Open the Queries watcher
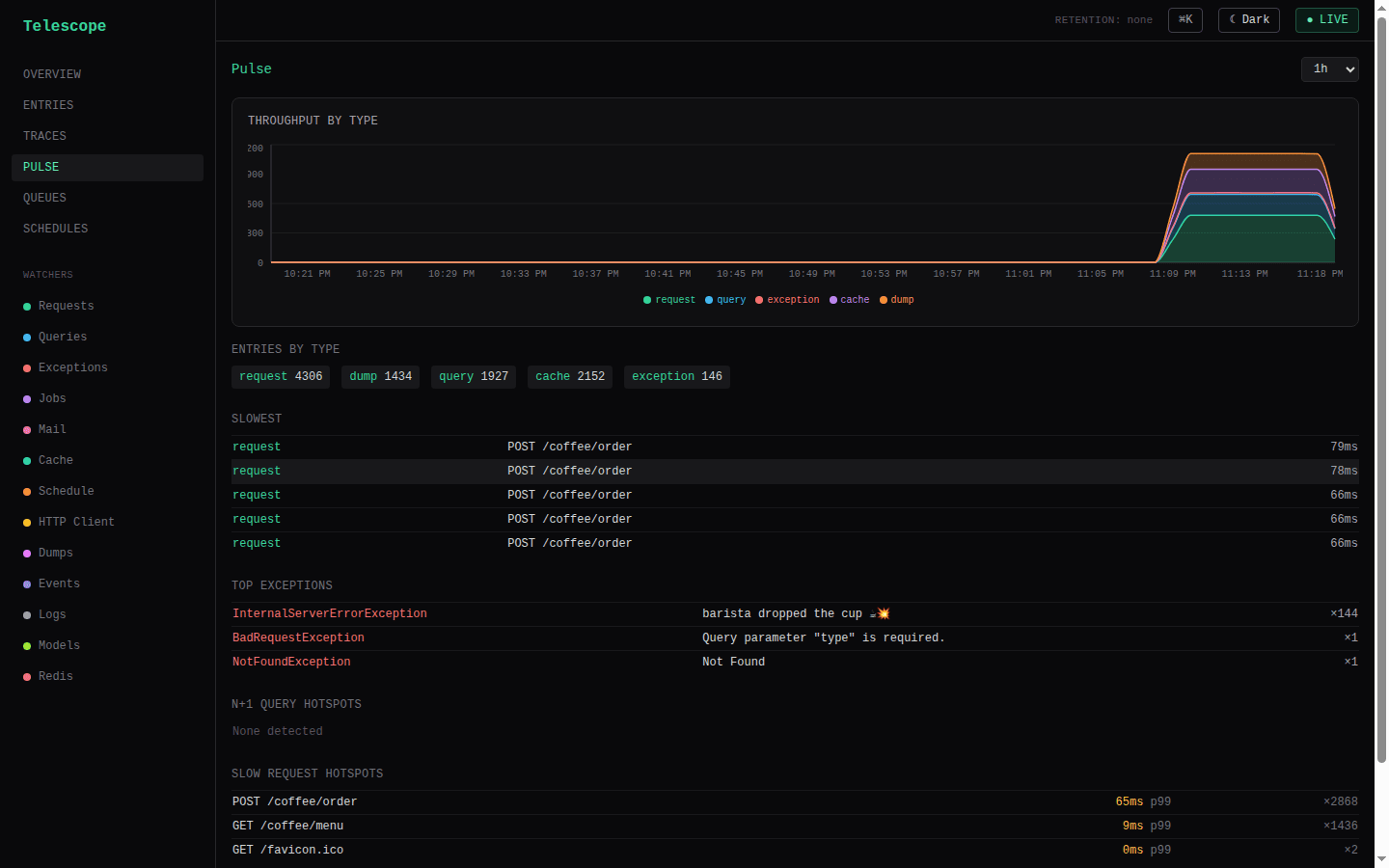Screen dimensions: 1389x868 pyautogui.click(x=107, y=337)
